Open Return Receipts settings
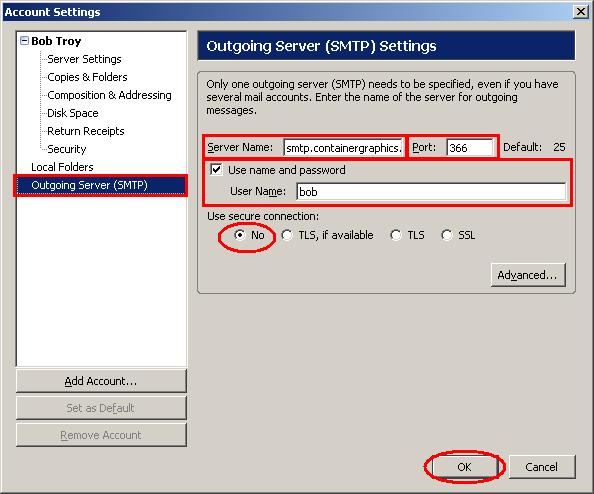The height and width of the screenshot is (494, 594). 86,131
